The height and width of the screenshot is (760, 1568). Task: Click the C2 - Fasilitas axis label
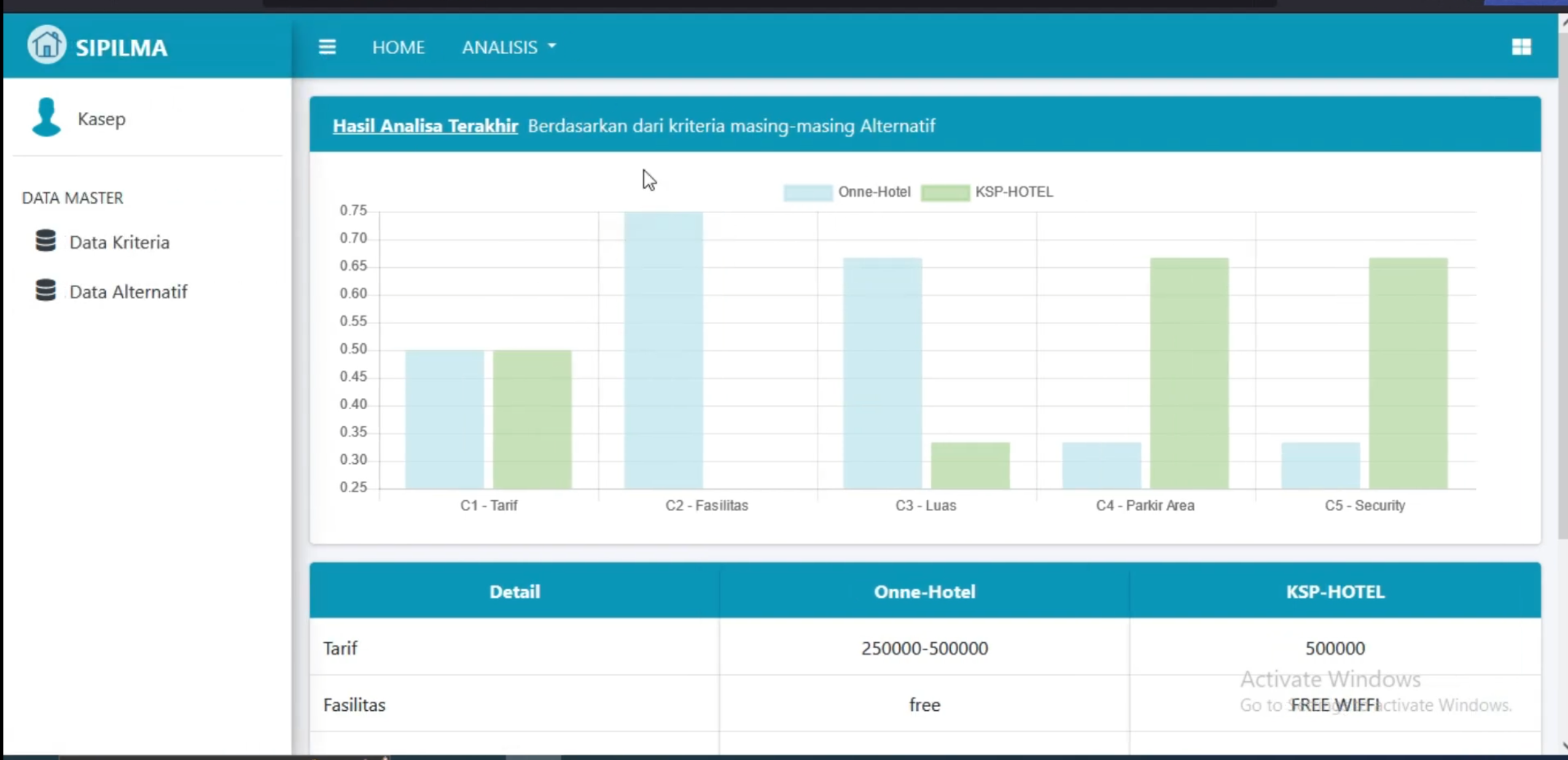707,506
